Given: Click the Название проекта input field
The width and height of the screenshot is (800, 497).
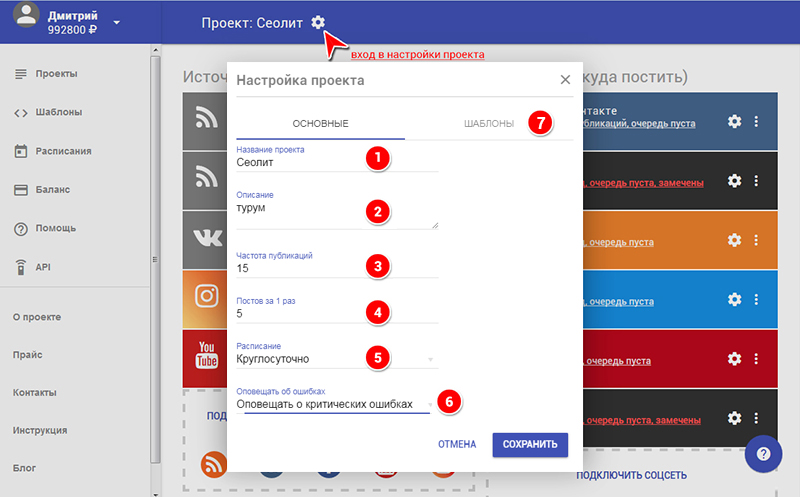Looking at the screenshot, I should coord(336,162).
